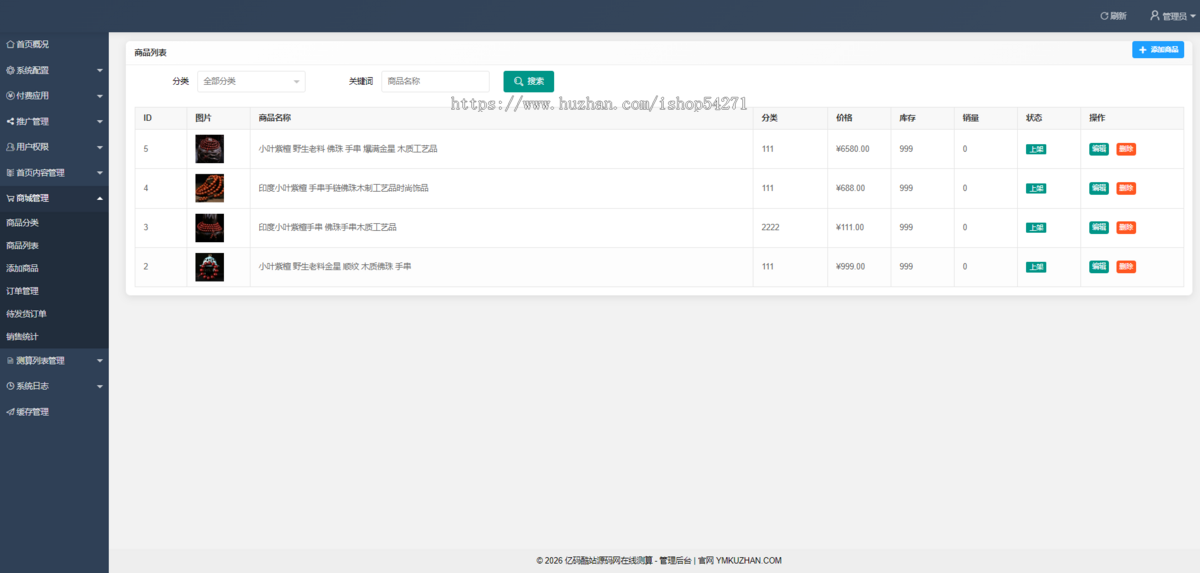This screenshot has height=573, width=1200.
Task: Click the cart icon beside 商城管理
Action: (x=10, y=198)
